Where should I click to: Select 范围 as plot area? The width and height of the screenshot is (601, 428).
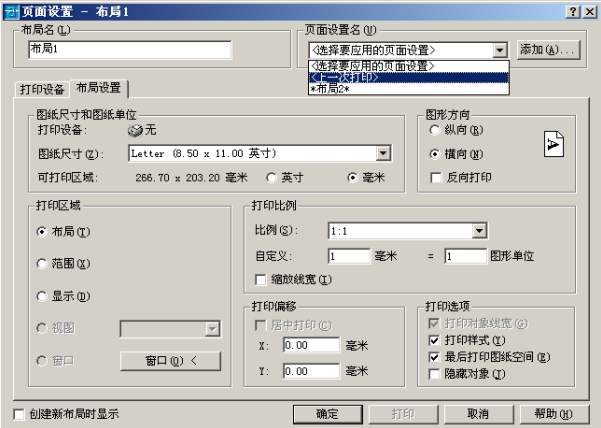(x=41, y=264)
